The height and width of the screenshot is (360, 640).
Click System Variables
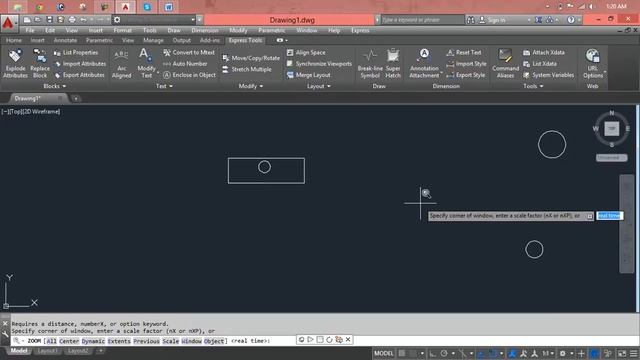click(548, 75)
